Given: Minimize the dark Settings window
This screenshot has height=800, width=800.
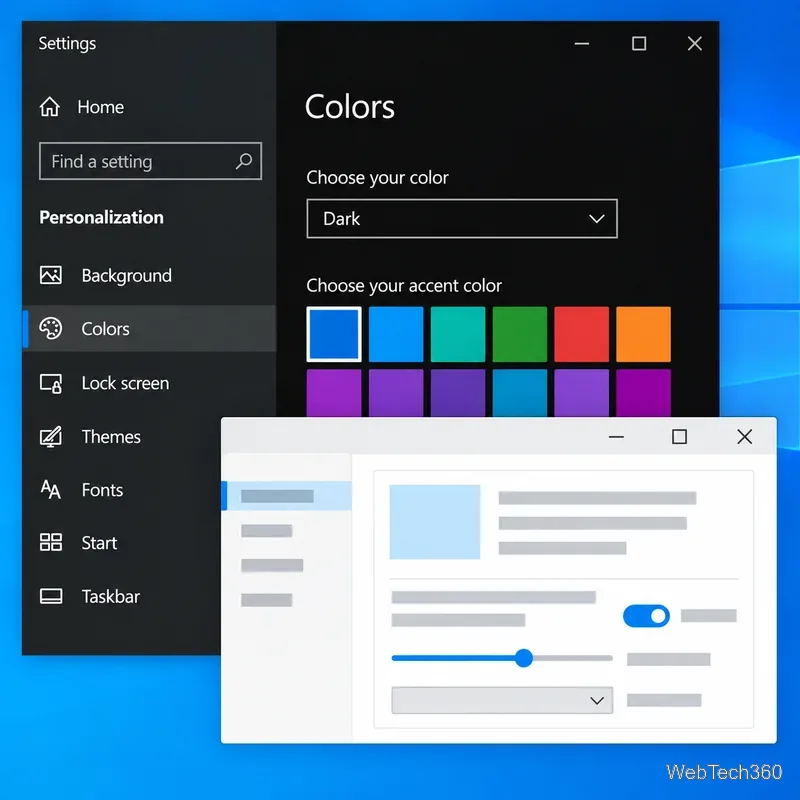Looking at the screenshot, I should point(582,44).
